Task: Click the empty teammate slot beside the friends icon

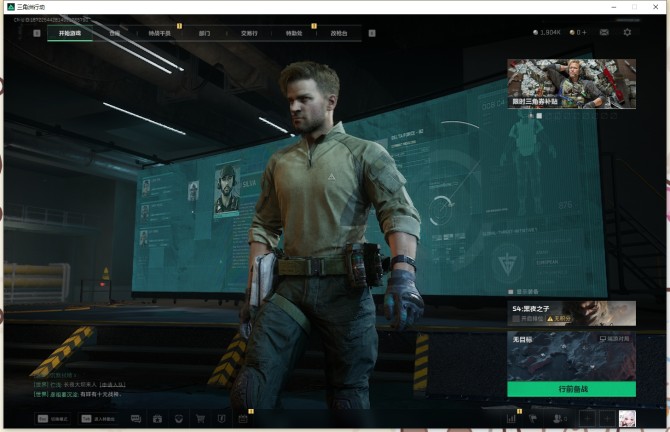Action: pos(588,419)
